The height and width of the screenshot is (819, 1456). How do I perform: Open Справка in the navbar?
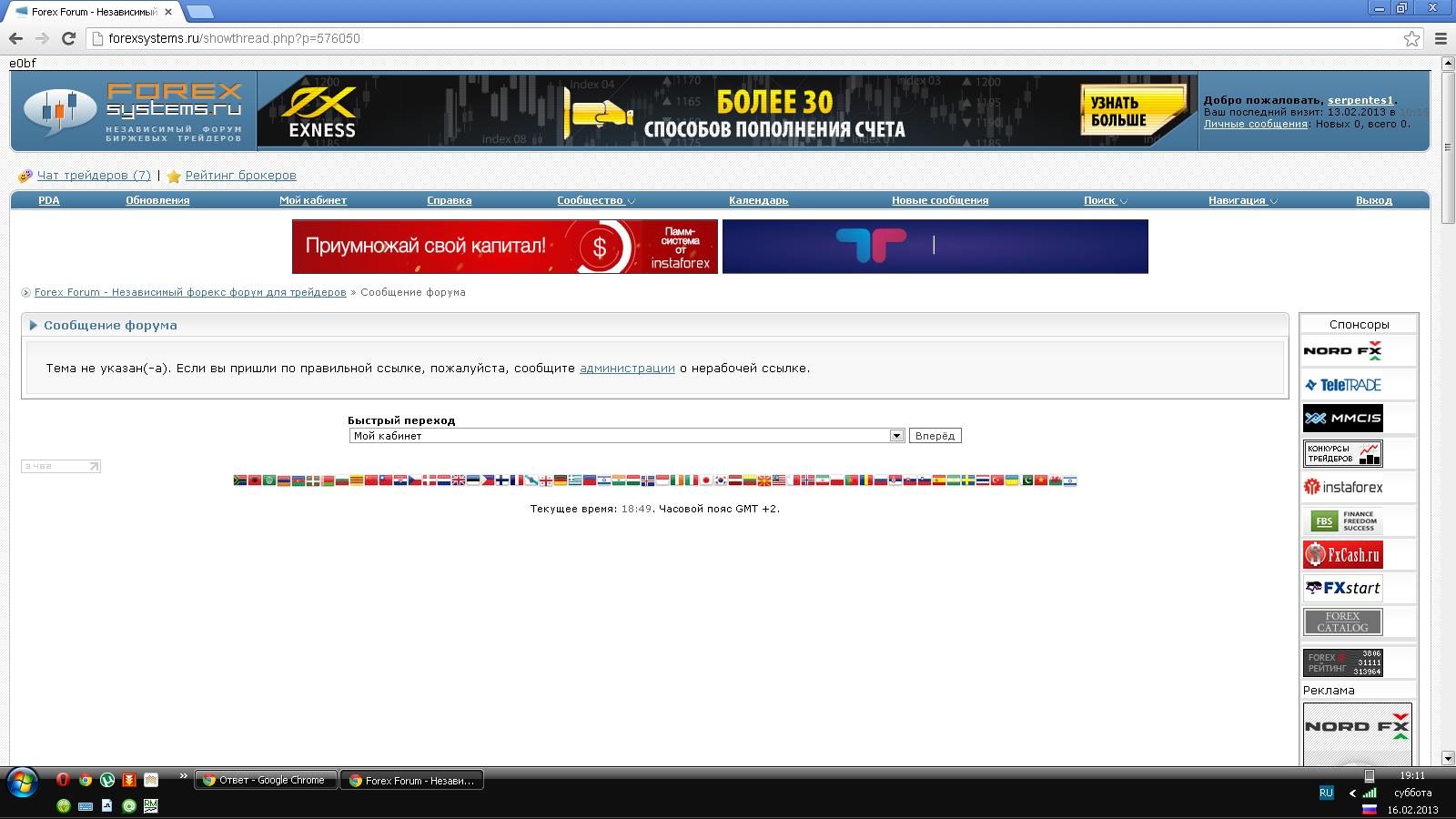click(450, 200)
